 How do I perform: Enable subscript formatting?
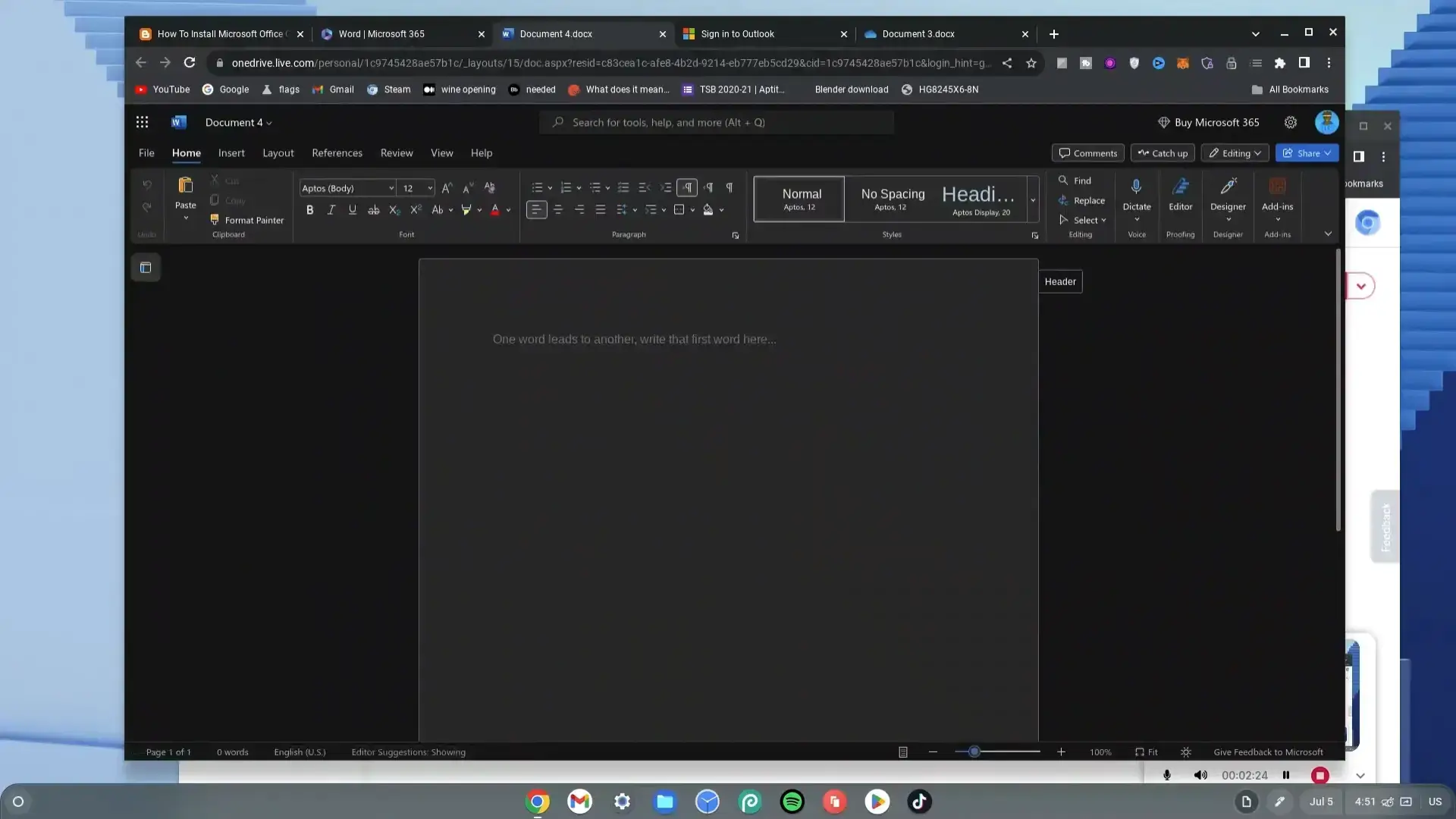pyautogui.click(x=394, y=210)
